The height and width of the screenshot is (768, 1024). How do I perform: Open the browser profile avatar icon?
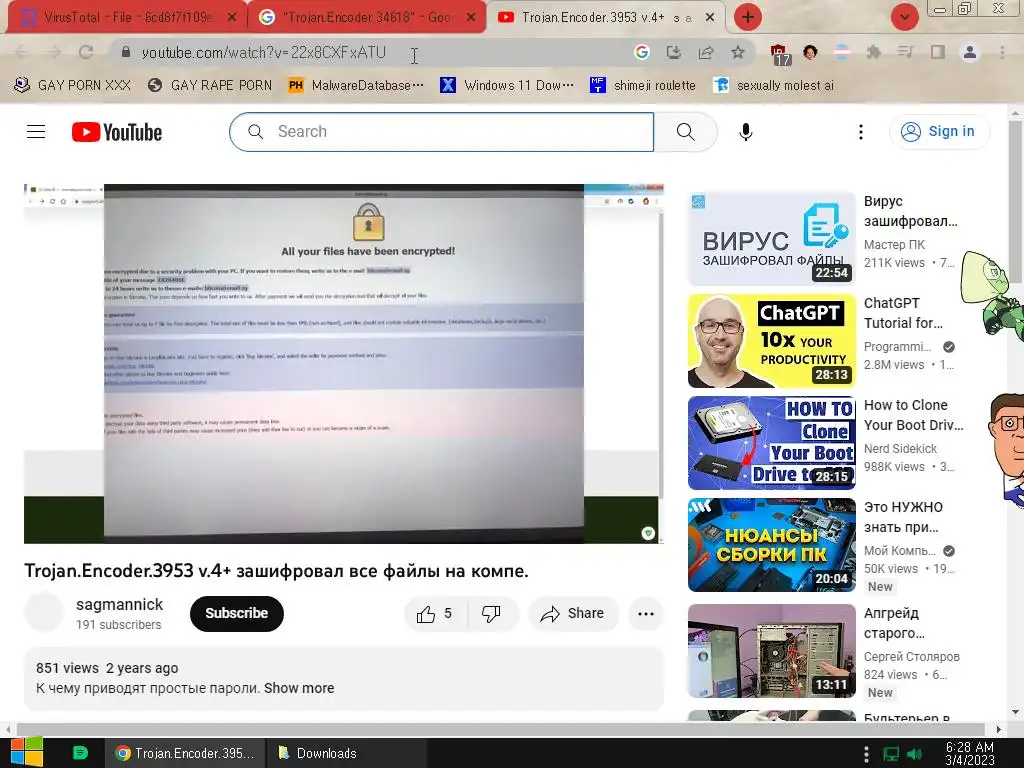pyautogui.click(x=970, y=52)
